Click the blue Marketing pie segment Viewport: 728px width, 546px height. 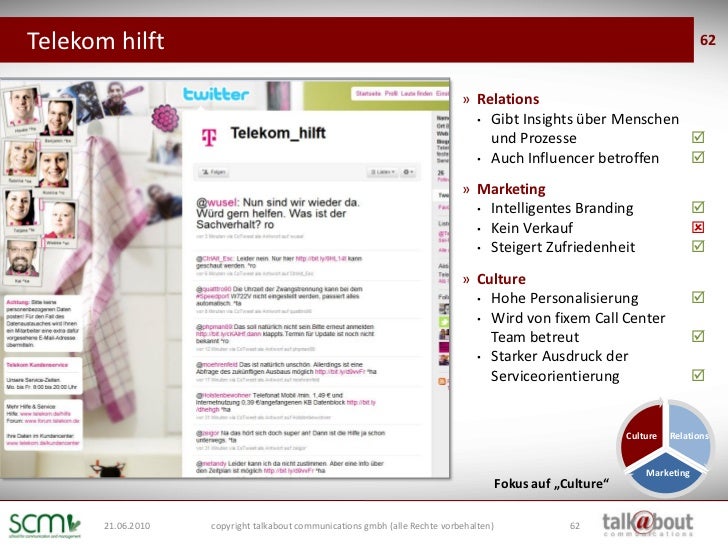(x=668, y=473)
